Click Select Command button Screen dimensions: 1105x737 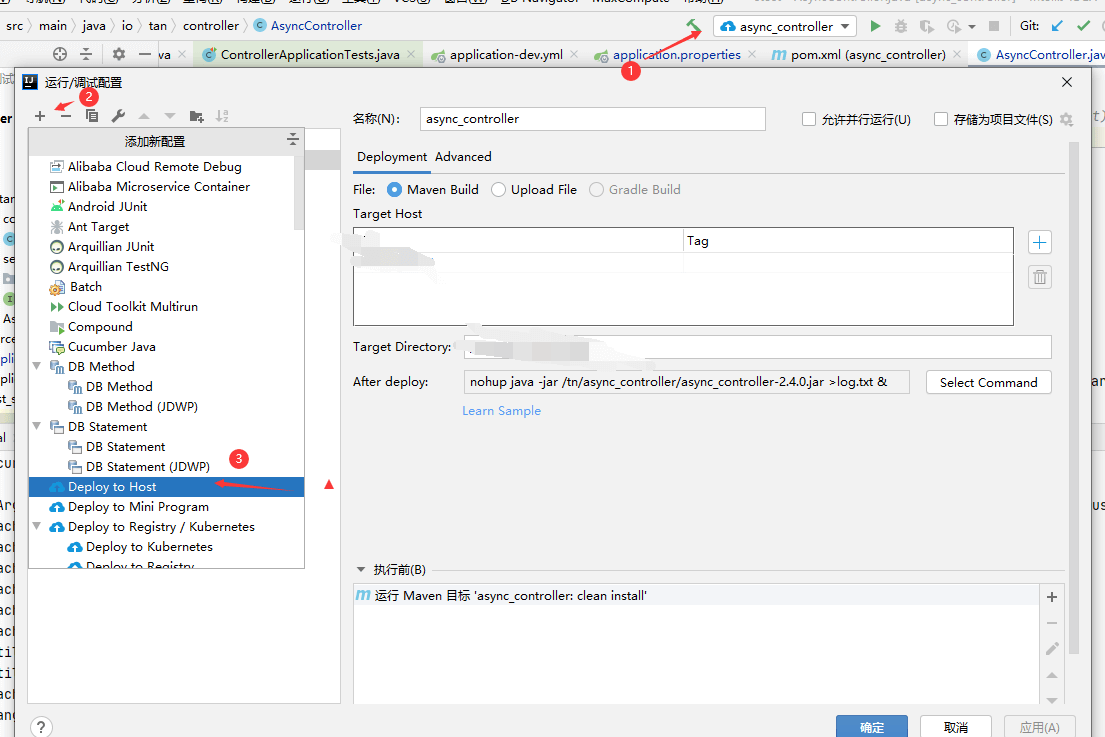pyautogui.click(x=989, y=383)
